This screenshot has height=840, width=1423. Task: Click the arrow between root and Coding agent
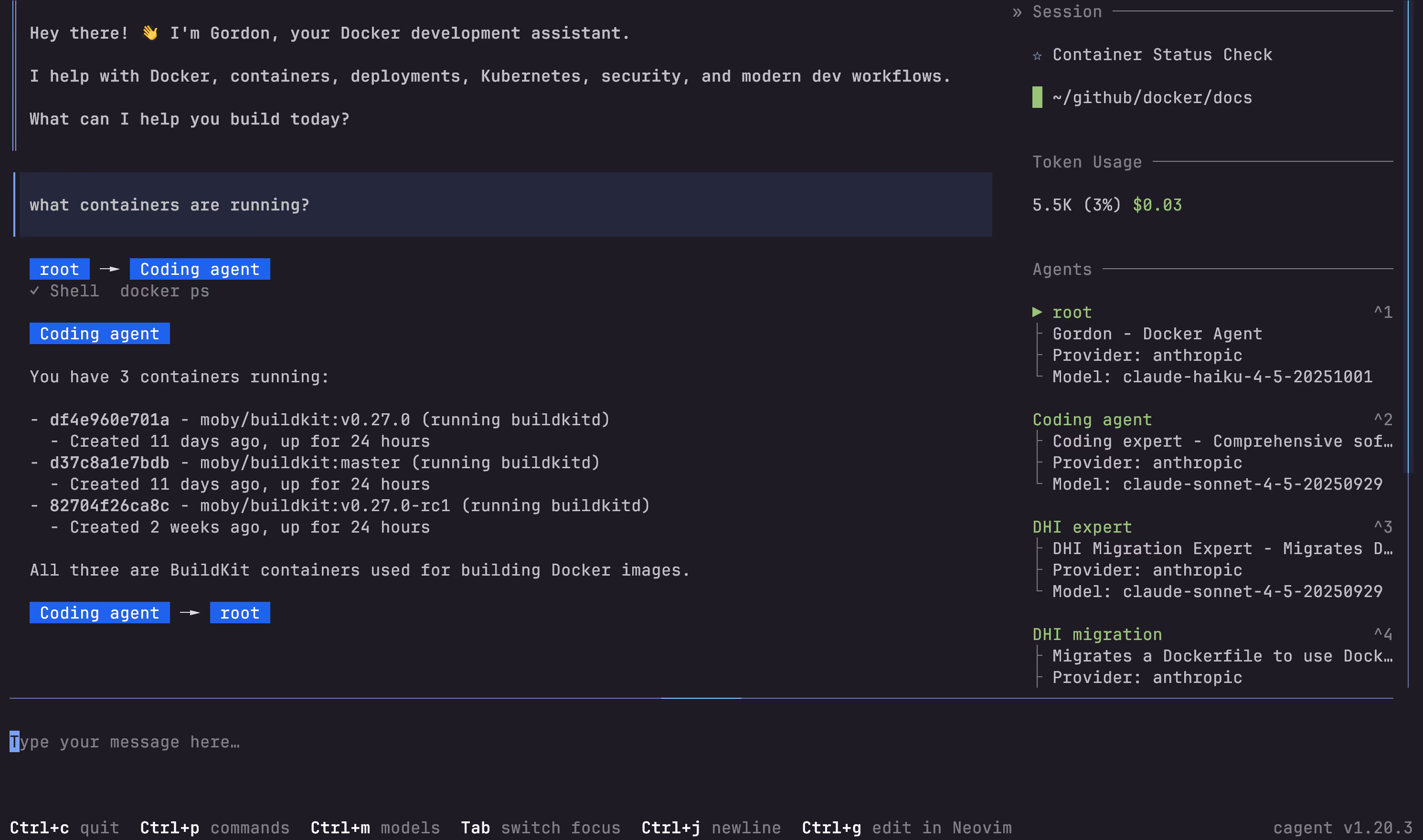[110, 270]
